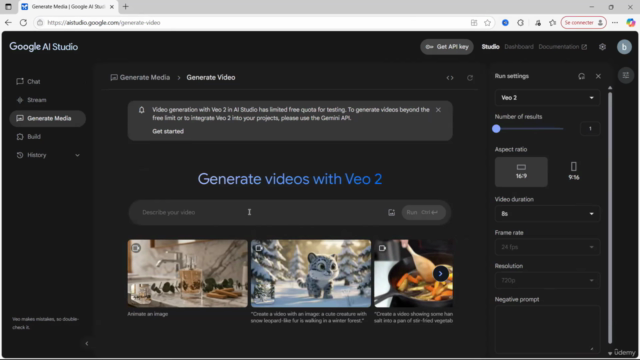640x360 pixels.
Task: Reload the browser page
Action: point(23,23)
